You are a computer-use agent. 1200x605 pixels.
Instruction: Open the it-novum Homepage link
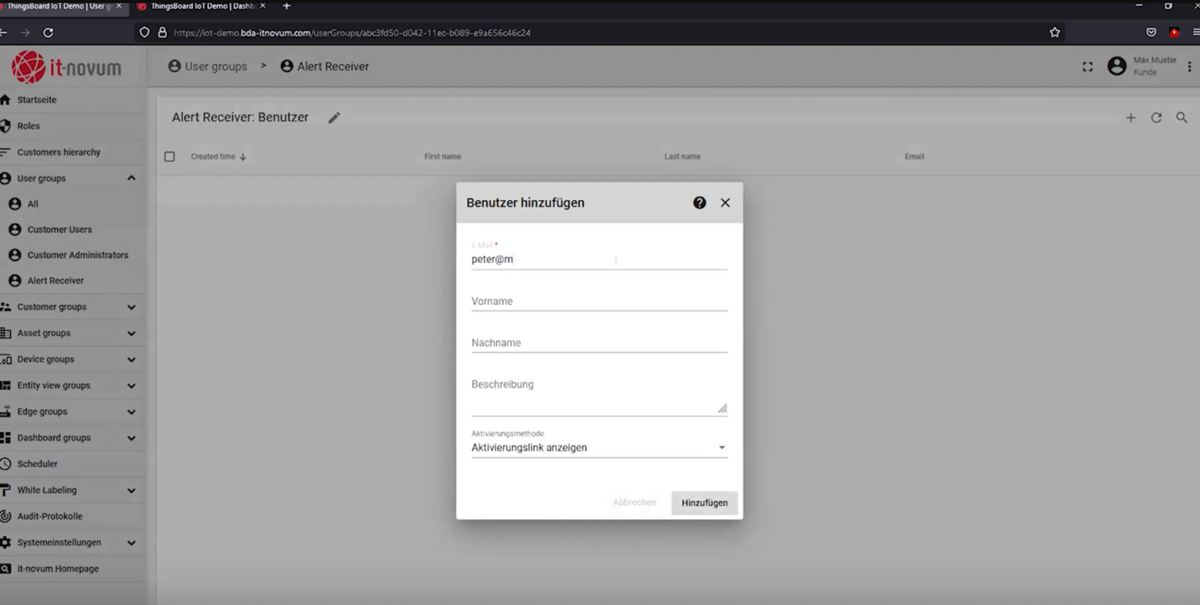click(58, 568)
